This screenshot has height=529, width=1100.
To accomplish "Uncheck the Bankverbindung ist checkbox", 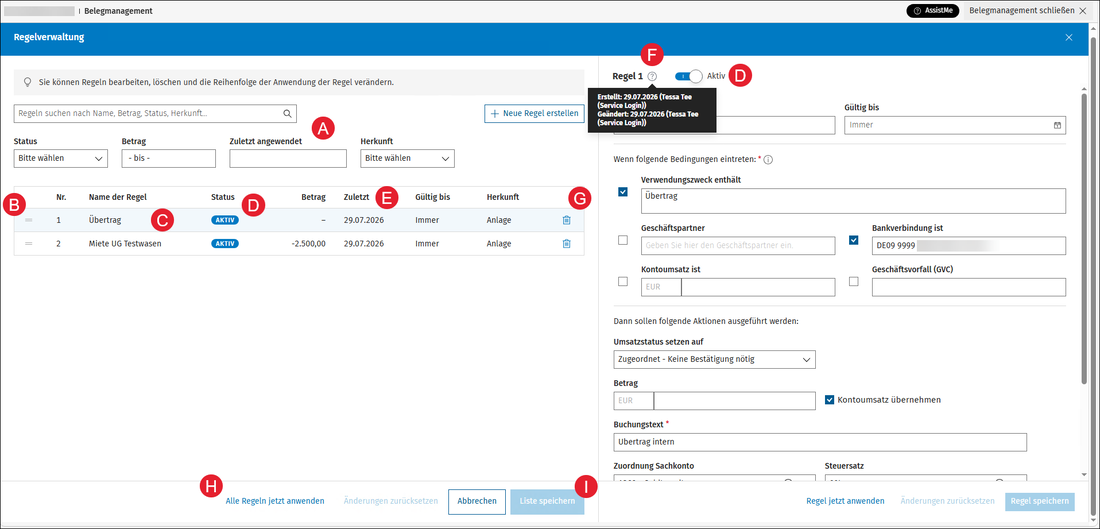I will point(854,241).
